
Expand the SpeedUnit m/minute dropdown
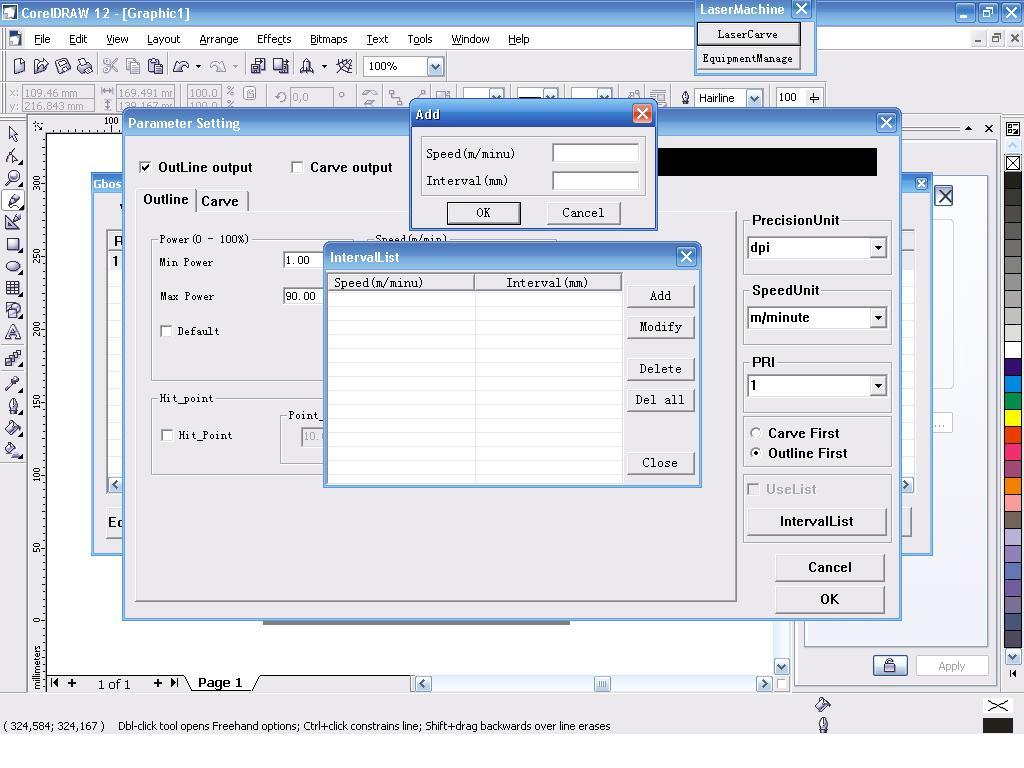coord(877,318)
